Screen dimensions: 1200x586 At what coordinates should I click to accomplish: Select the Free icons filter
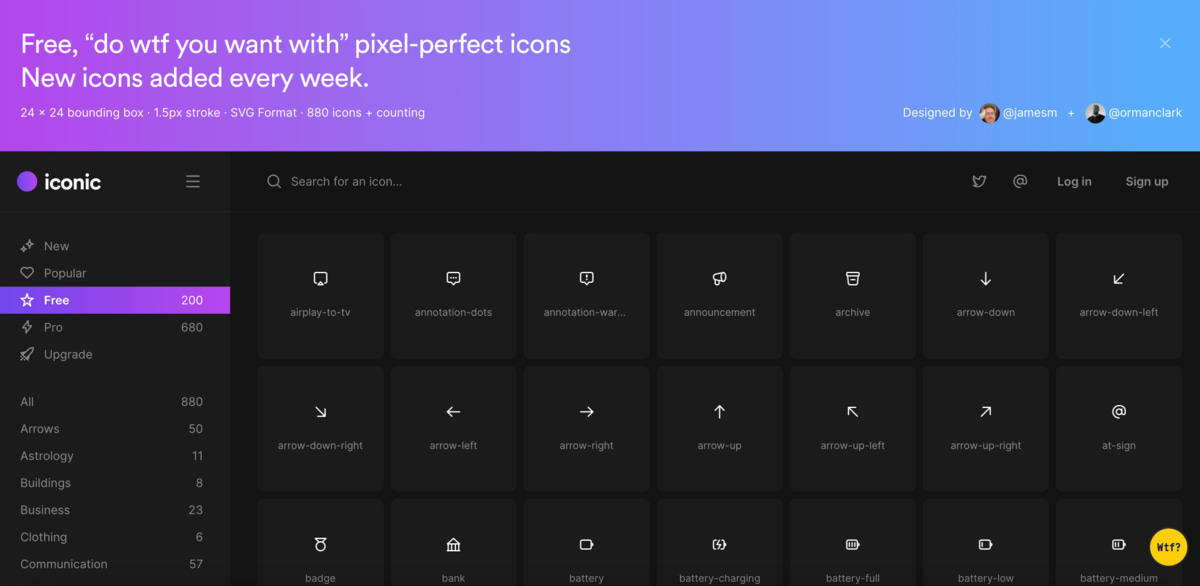point(115,300)
